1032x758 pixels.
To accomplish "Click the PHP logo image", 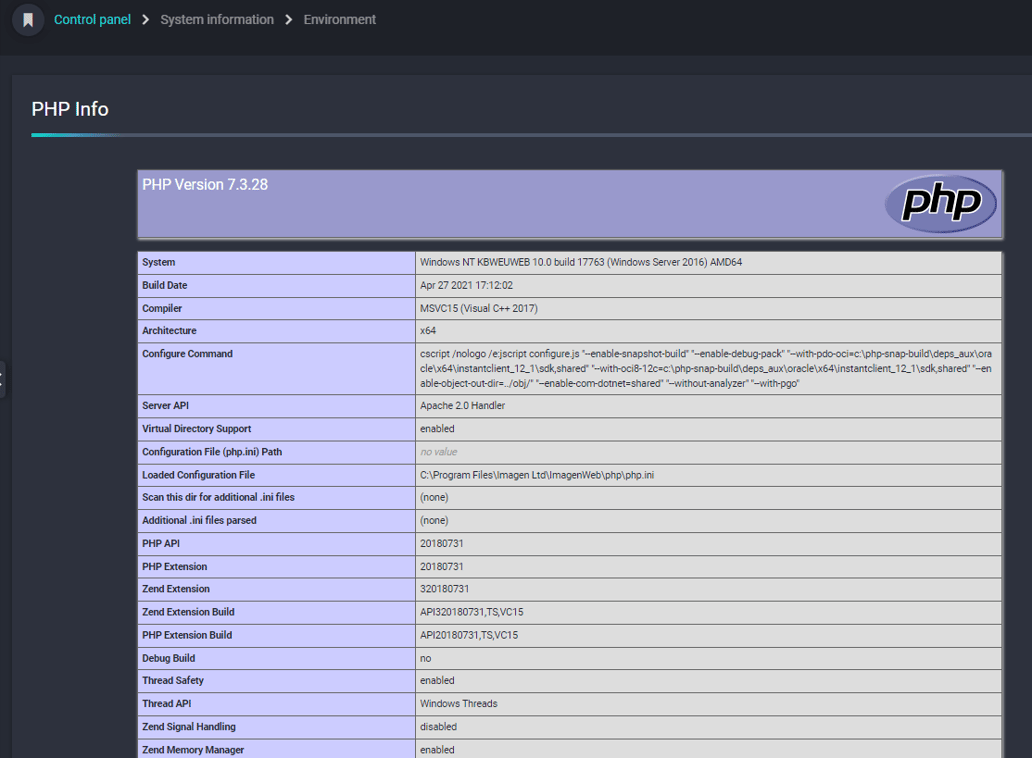I will [941, 203].
